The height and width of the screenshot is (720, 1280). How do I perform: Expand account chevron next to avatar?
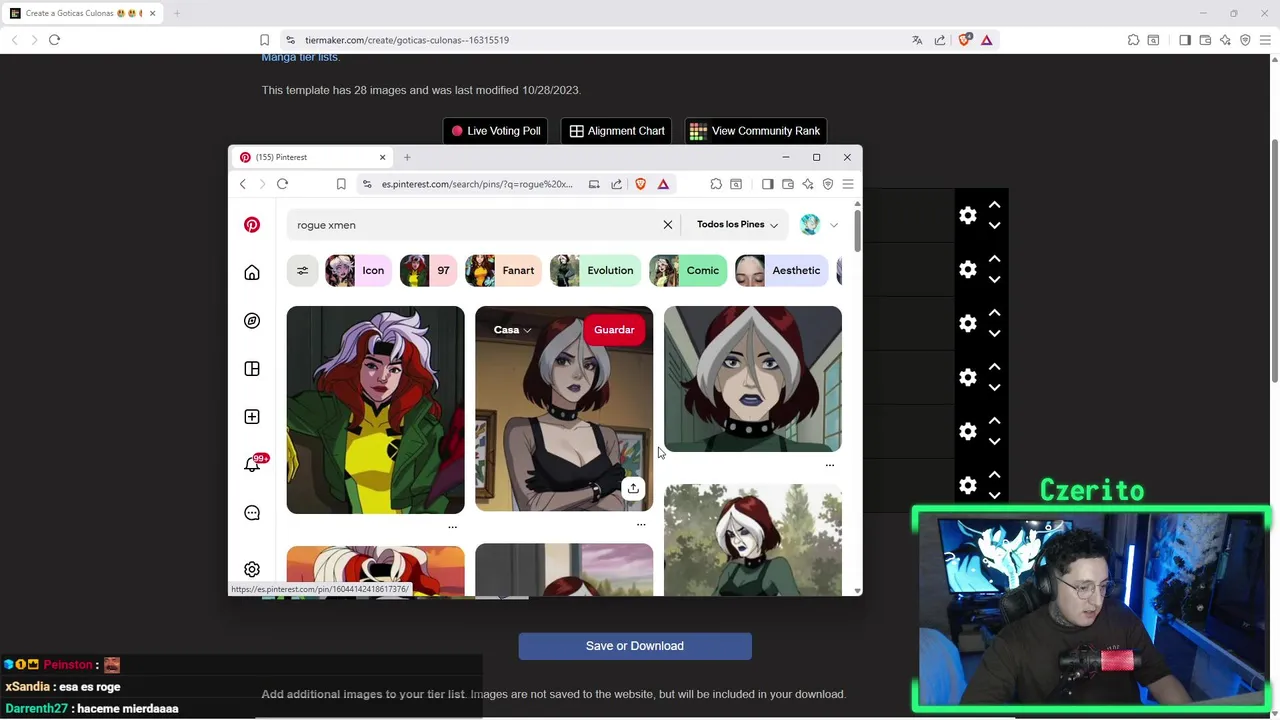pos(834,225)
